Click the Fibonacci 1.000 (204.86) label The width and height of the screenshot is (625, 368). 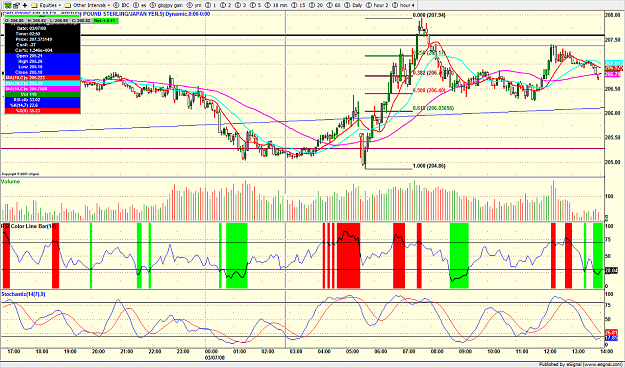coord(429,166)
